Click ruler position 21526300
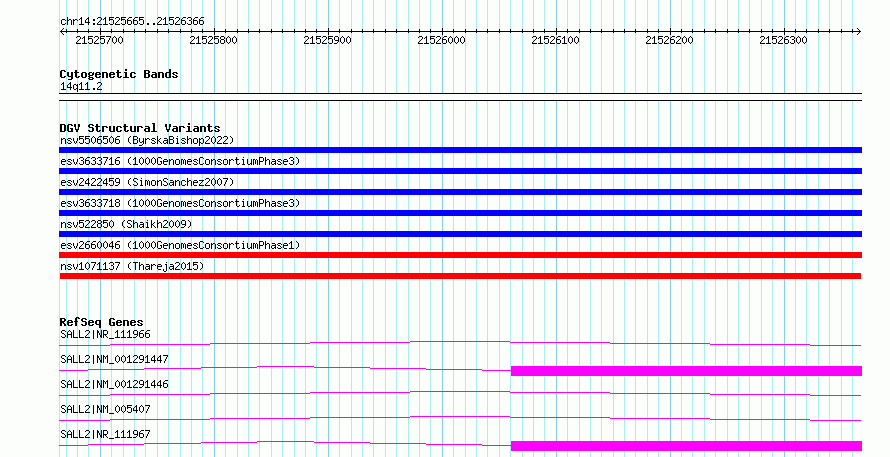The height and width of the screenshot is (457, 890). click(783, 40)
